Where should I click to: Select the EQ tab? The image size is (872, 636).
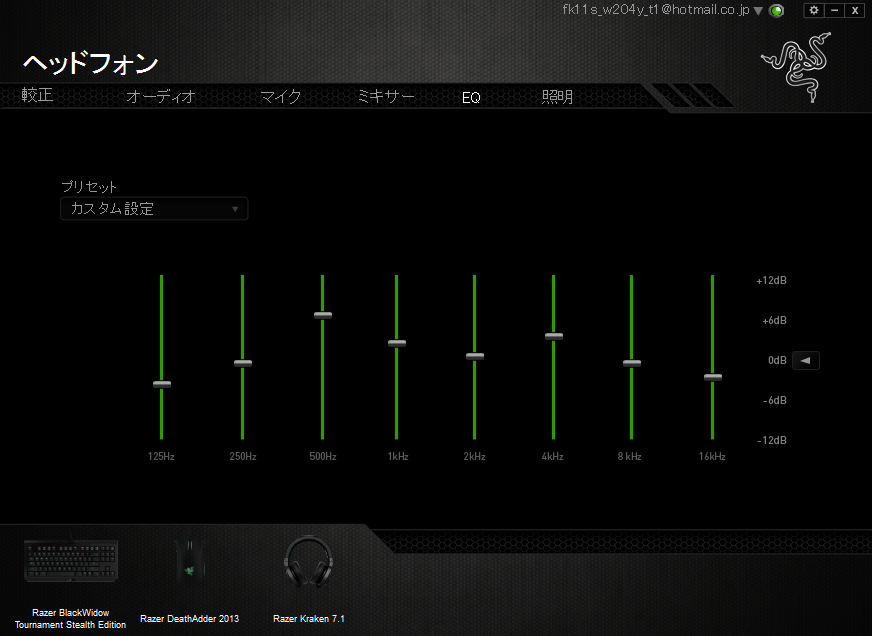pos(471,98)
